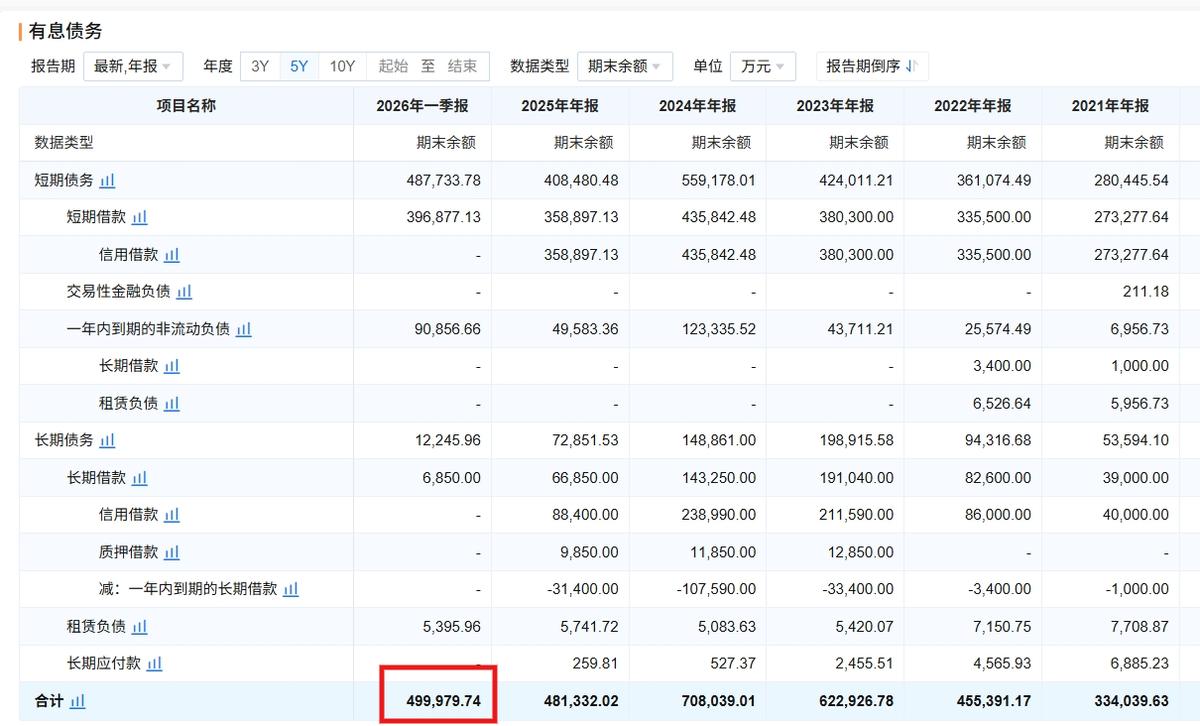Select the 3Y year range tab
Screen dimensions: 1200x726
coord(260,66)
